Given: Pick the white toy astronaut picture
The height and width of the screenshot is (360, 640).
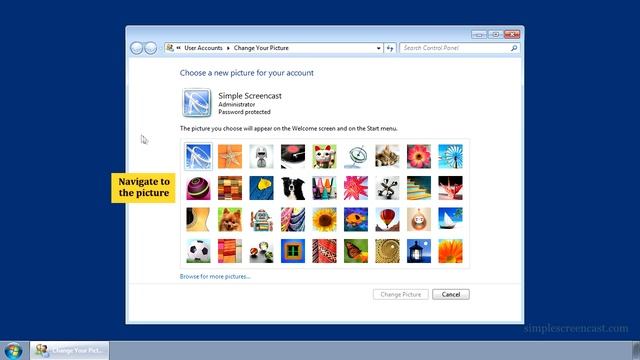Looking at the screenshot, I should (261, 156).
